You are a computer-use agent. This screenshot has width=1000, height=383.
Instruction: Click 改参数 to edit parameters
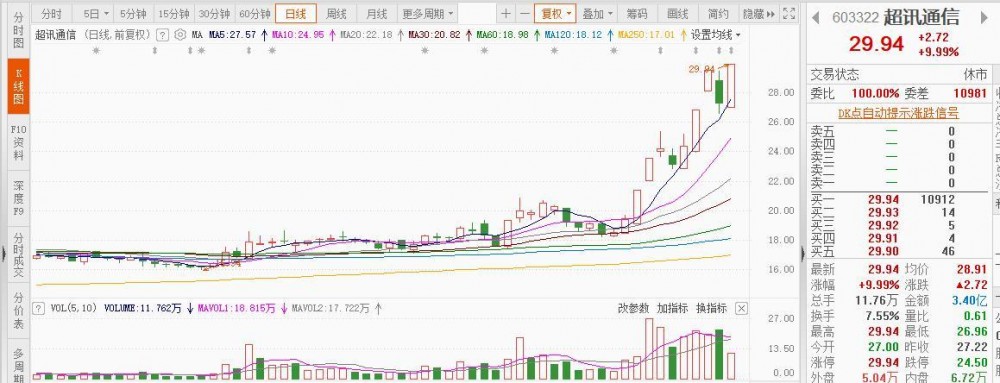(x=633, y=308)
